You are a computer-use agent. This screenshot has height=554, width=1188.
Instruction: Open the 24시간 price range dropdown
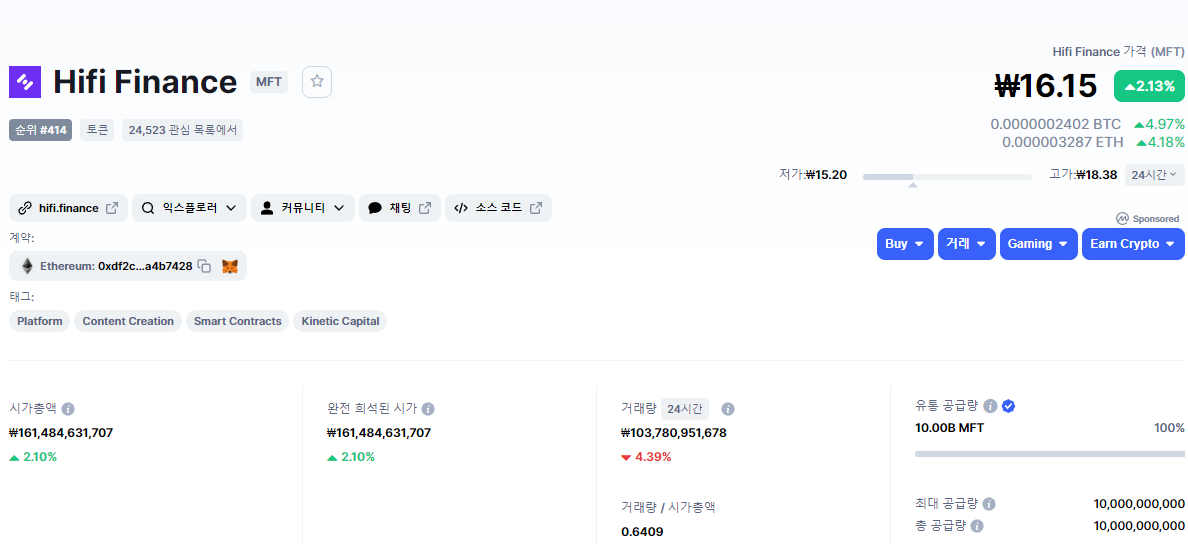coord(1155,175)
